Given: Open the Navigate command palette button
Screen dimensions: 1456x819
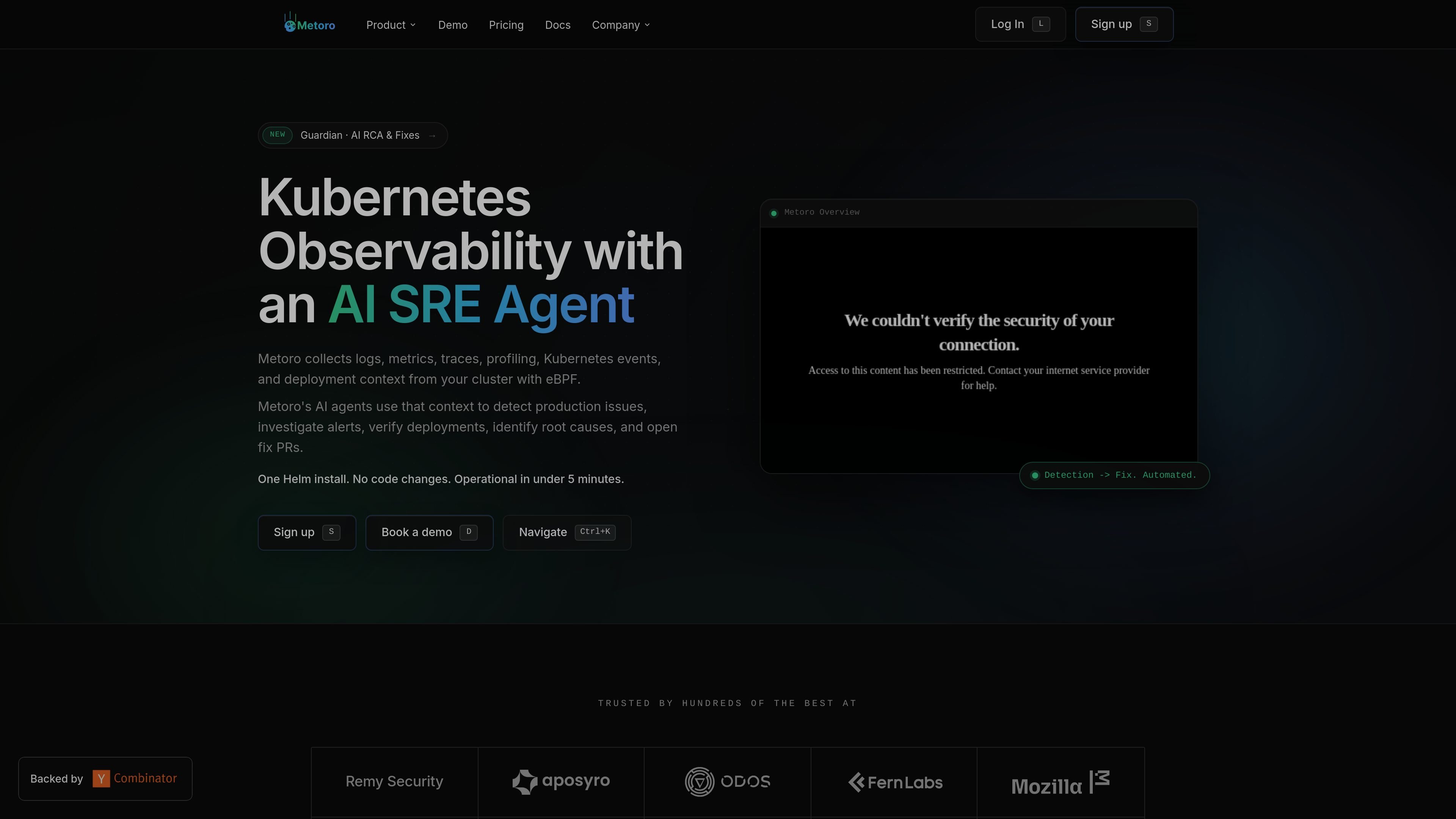Looking at the screenshot, I should click(567, 532).
